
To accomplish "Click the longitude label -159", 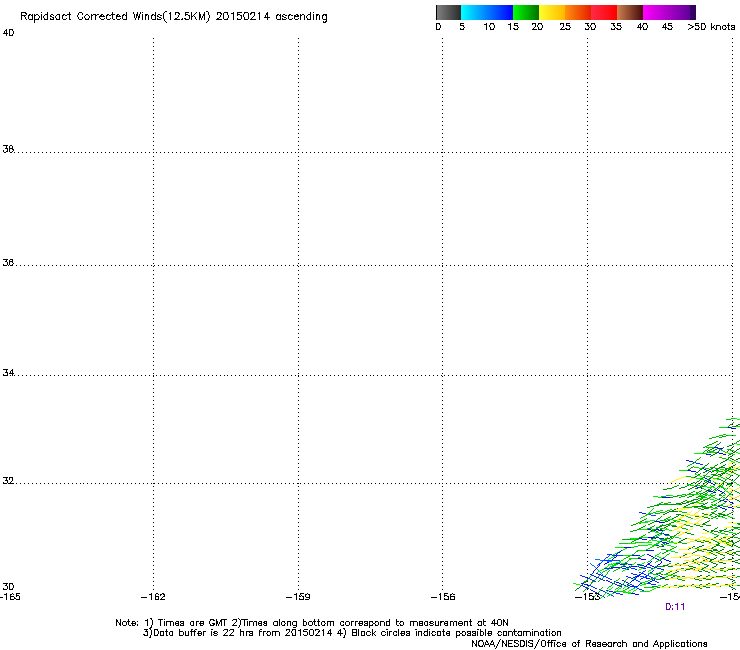I will [298, 597].
